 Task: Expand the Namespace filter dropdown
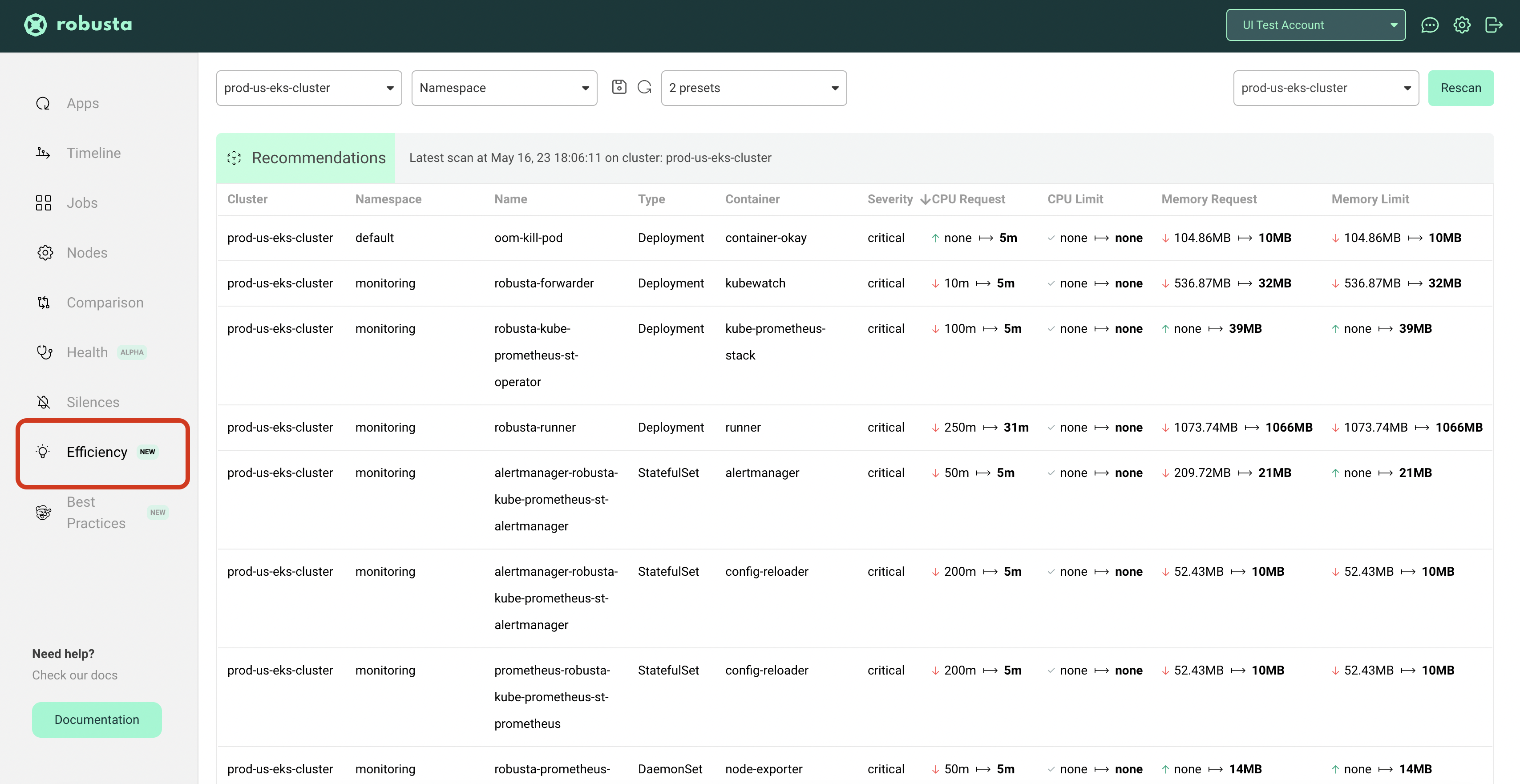point(504,88)
